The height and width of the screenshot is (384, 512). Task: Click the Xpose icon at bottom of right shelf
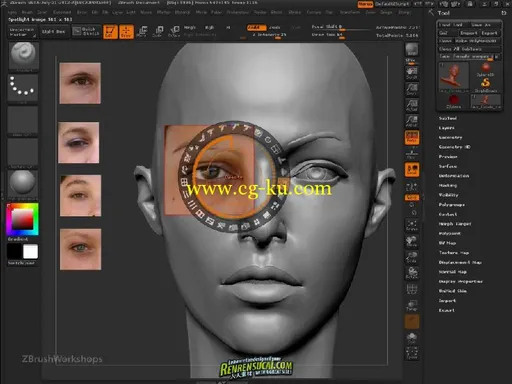(412, 353)
